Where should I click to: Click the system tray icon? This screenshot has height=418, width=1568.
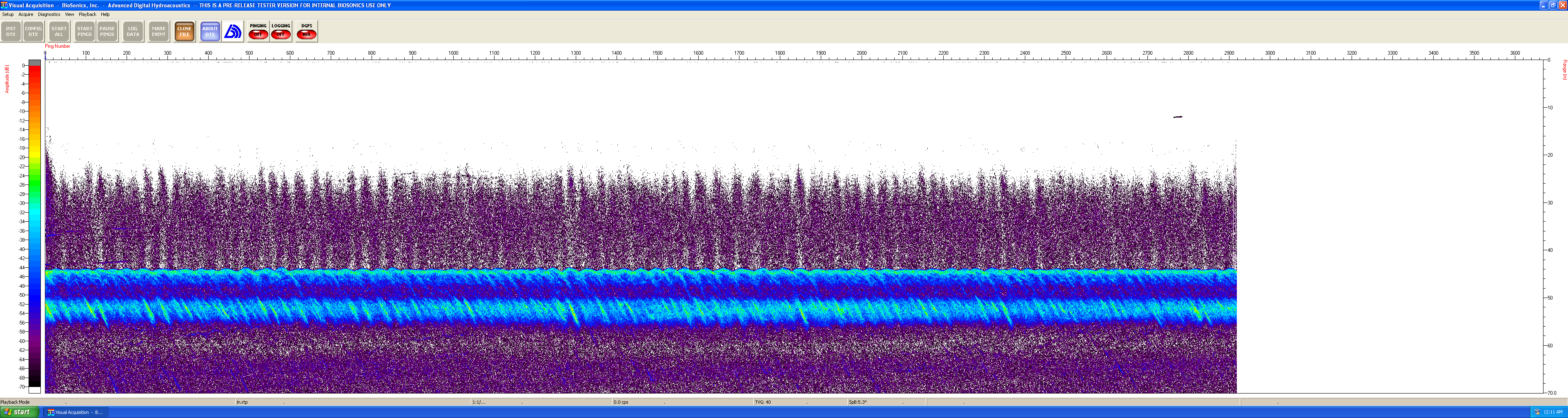point(1537,413)
